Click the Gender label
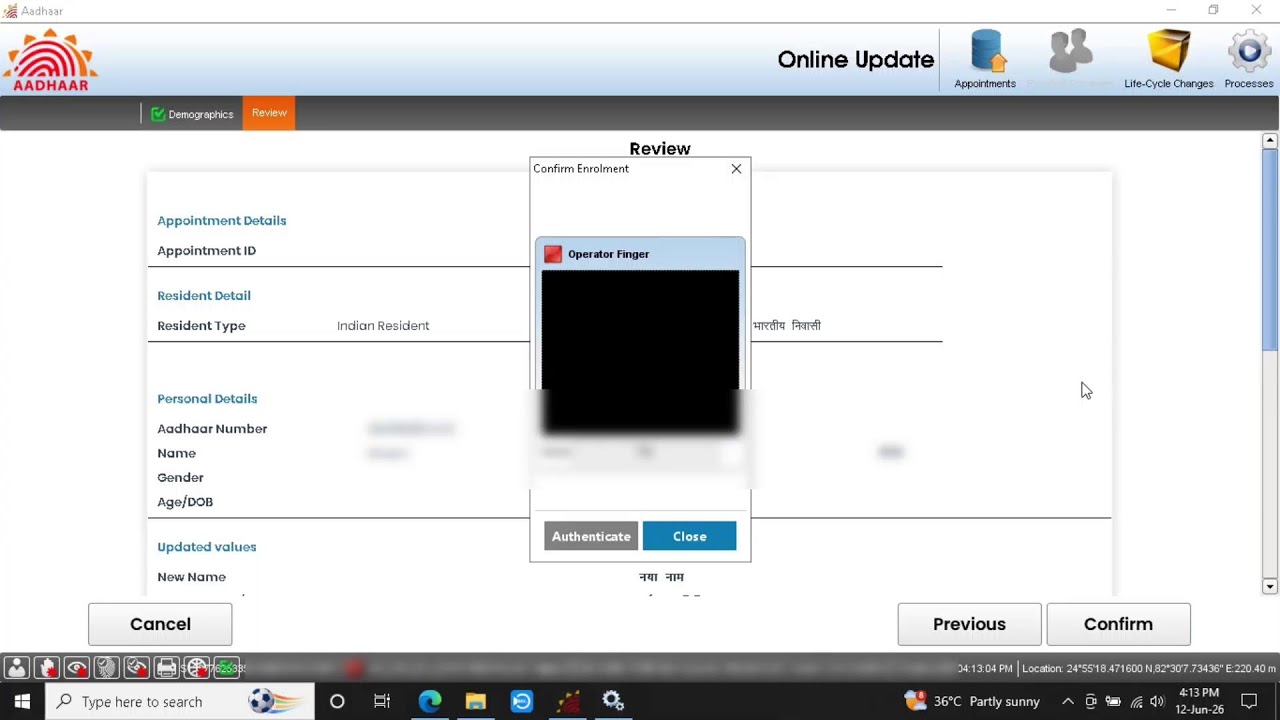 point(180,477)
